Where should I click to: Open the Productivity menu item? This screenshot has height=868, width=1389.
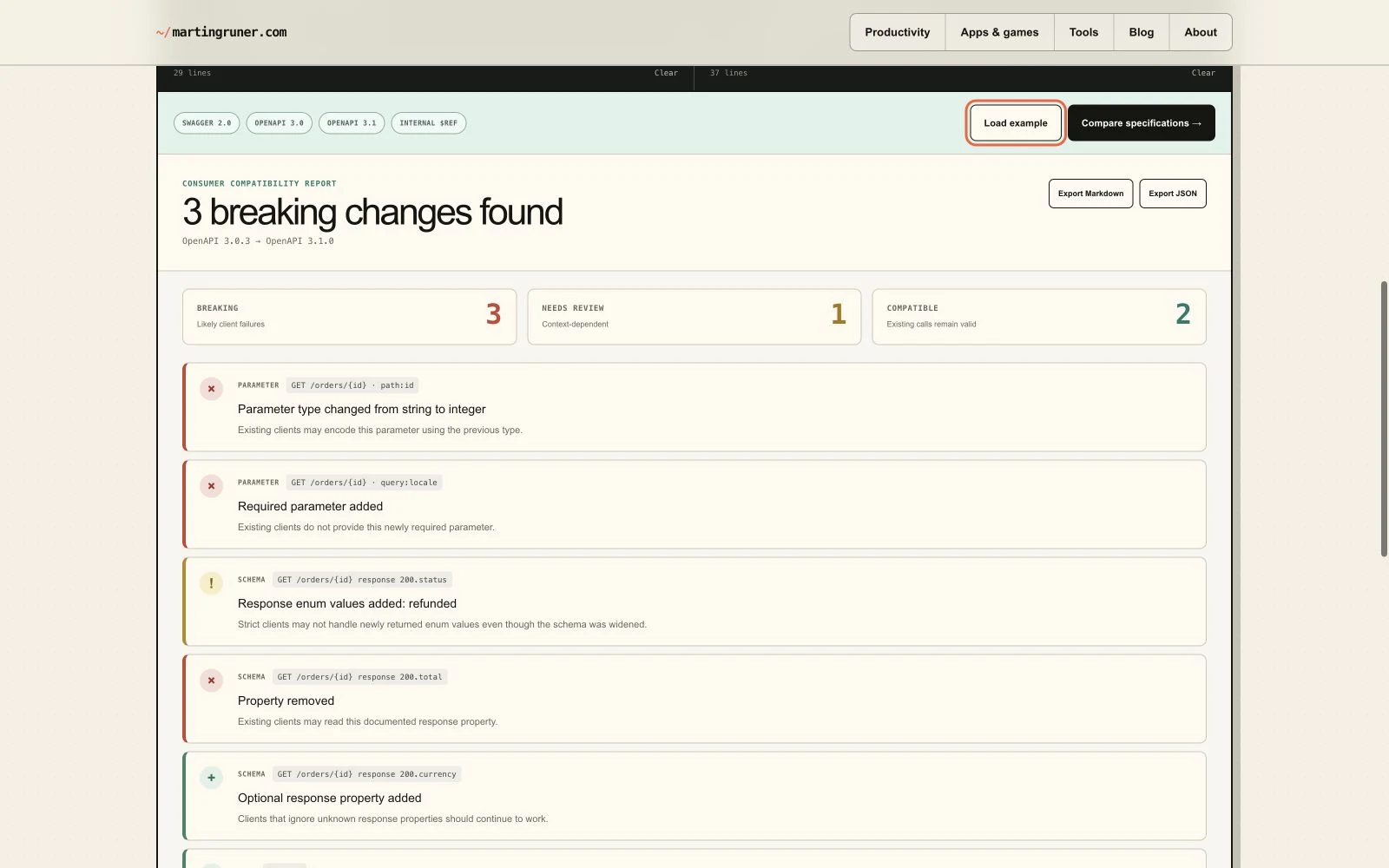897,32
